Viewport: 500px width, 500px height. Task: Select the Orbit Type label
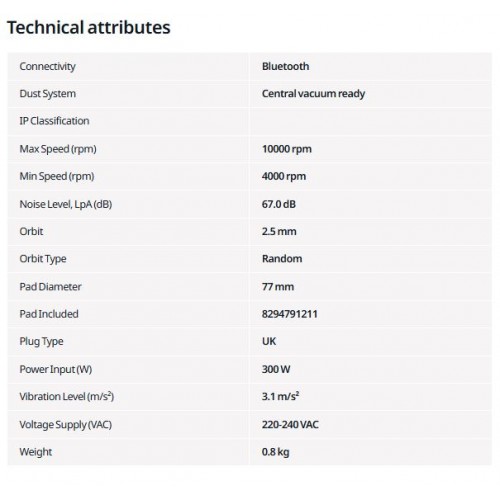(43, 259)
